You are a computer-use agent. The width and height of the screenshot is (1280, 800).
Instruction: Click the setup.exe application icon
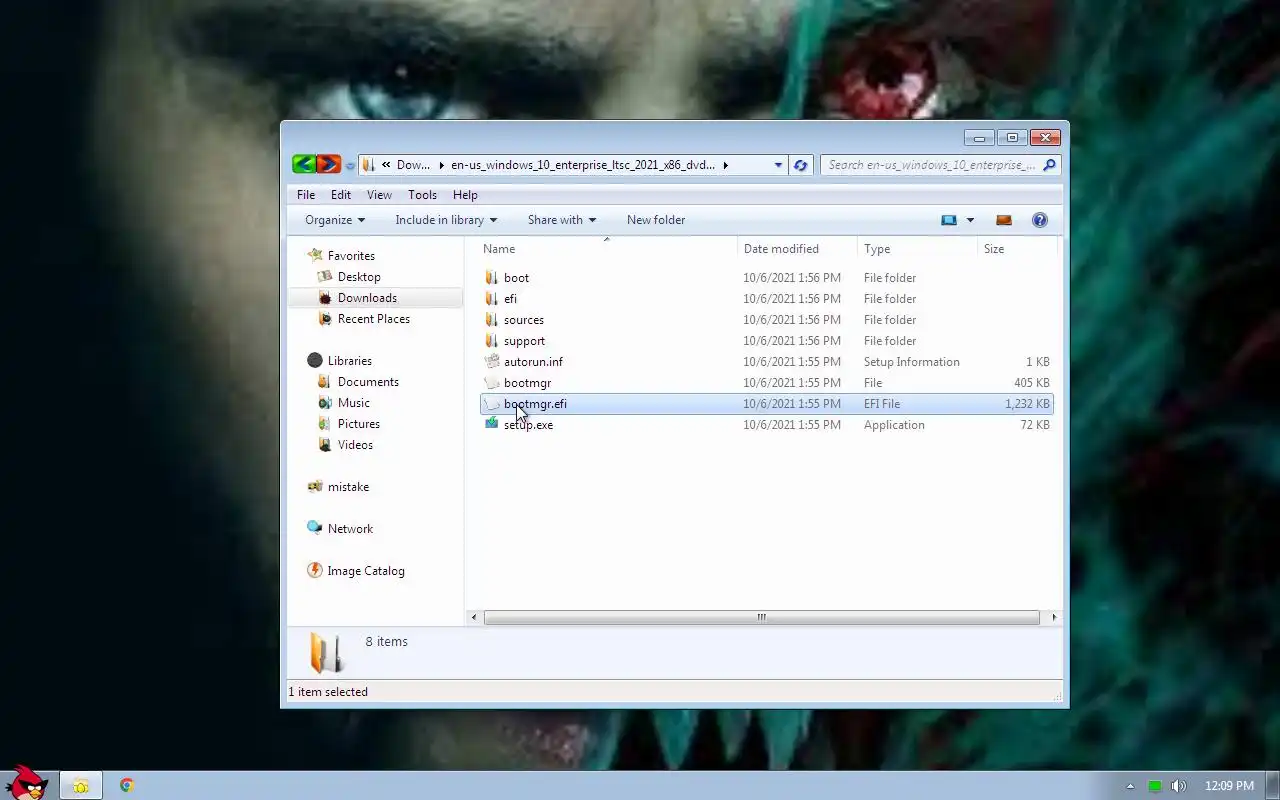491,425
